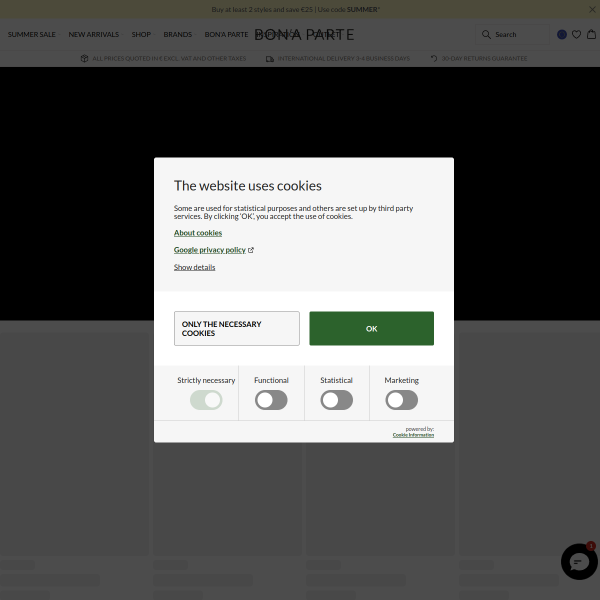600x600 pixels.
Task: Open the Google privacy policy link
Action: (210, 250)
